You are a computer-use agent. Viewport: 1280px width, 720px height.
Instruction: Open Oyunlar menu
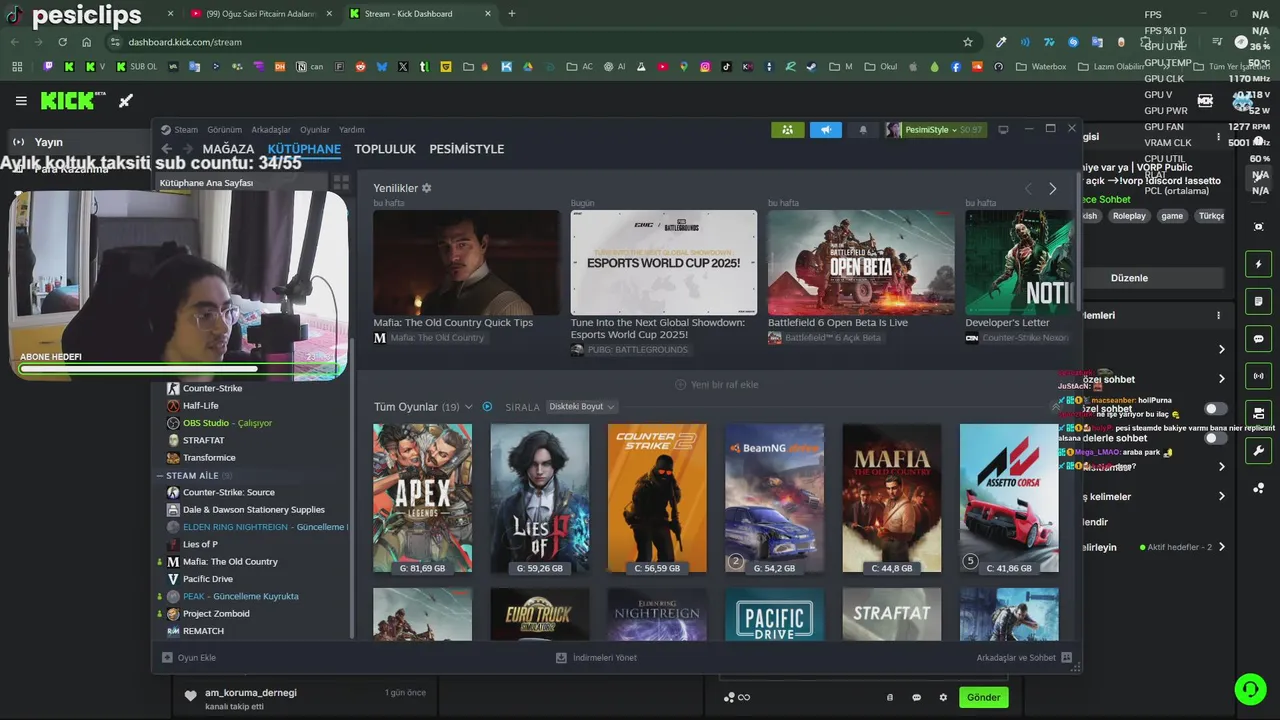(315, 130)
